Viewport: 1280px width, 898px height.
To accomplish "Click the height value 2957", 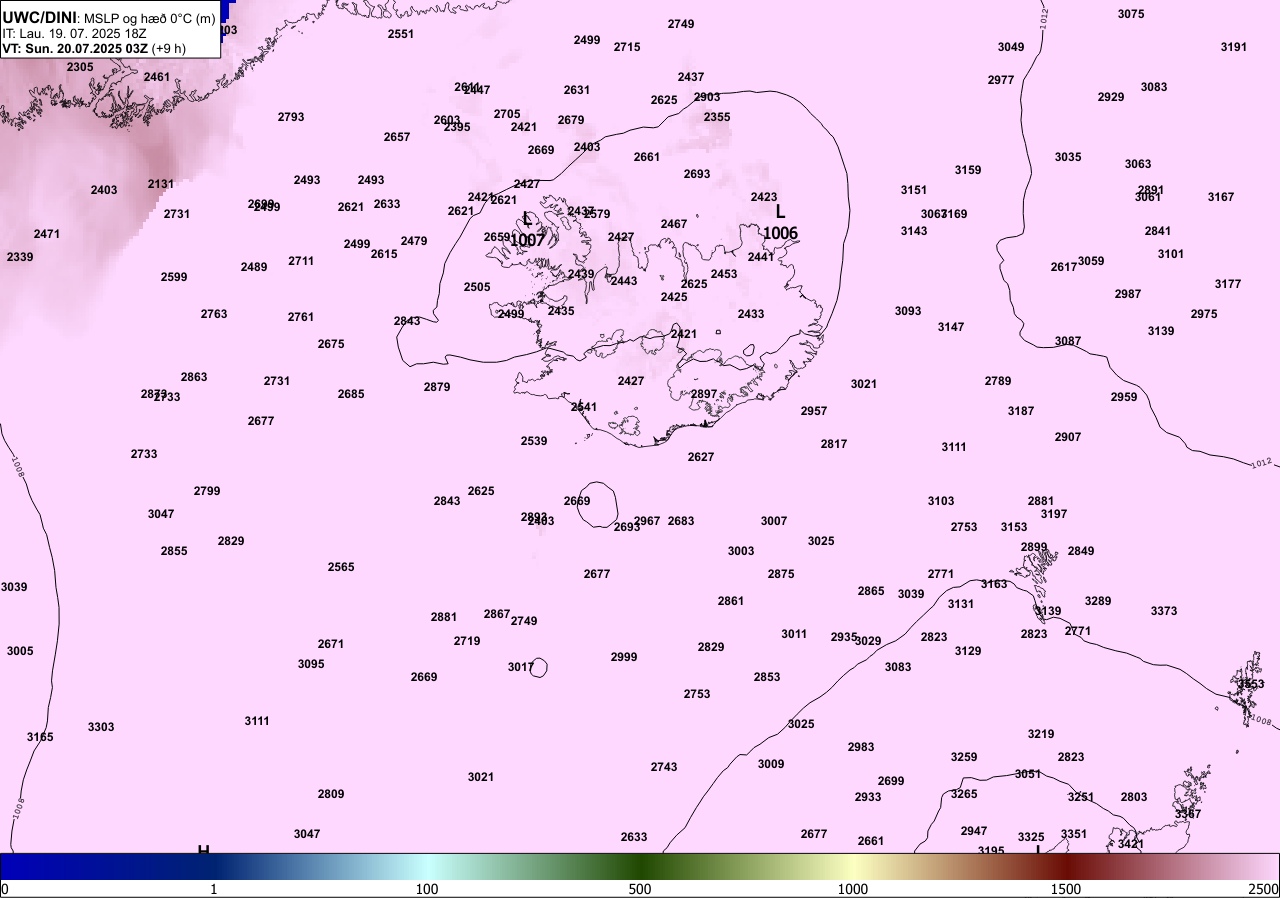I will 814,411.
